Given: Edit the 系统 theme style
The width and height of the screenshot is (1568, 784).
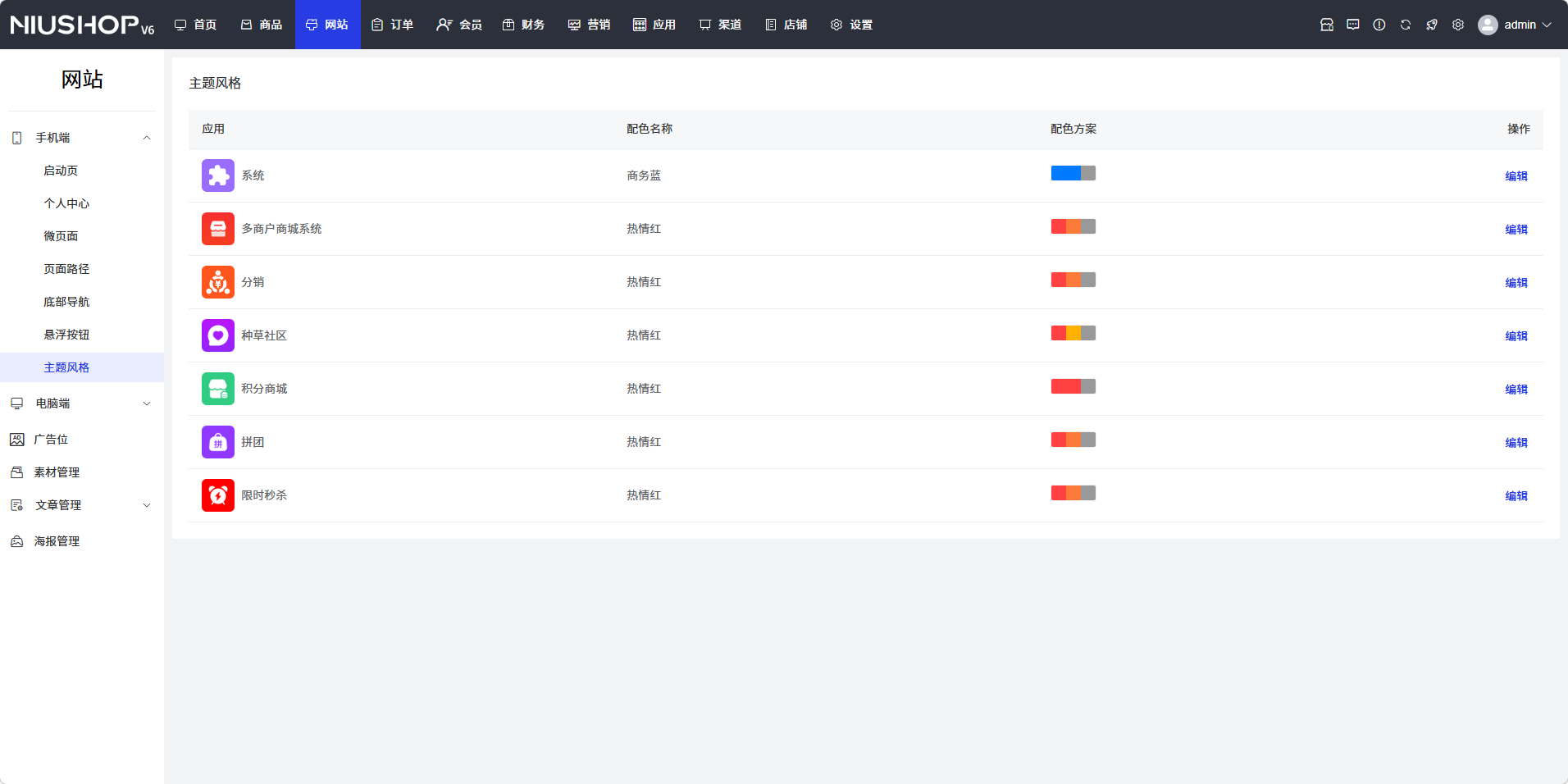Looking at the screenshot, I should click(1516, 176).
